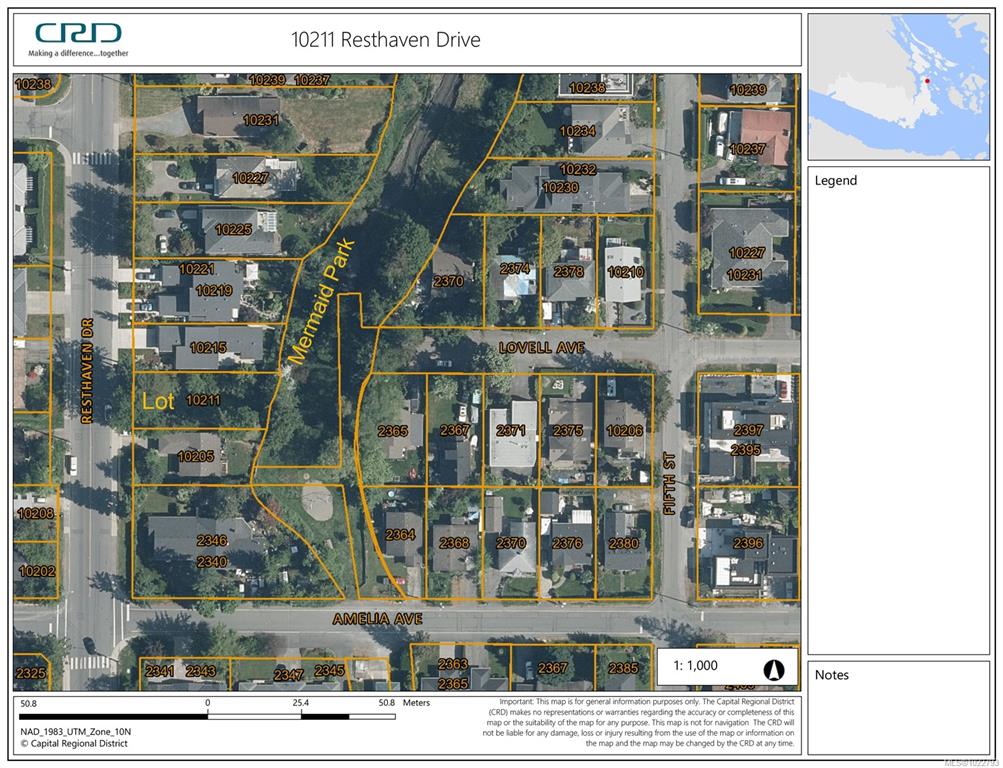Click the Fifth St street label
The height and width of the screenshot is (768, 1003).
(x=671, y=483)
